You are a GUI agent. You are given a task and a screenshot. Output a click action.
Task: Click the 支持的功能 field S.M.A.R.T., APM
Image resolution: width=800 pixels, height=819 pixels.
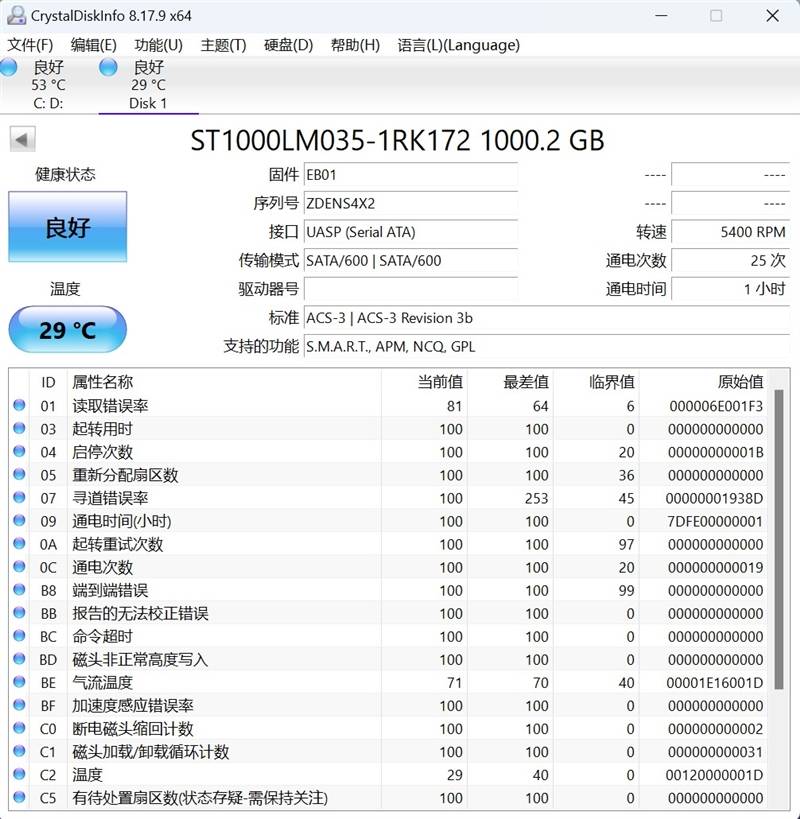coord(546,347)
